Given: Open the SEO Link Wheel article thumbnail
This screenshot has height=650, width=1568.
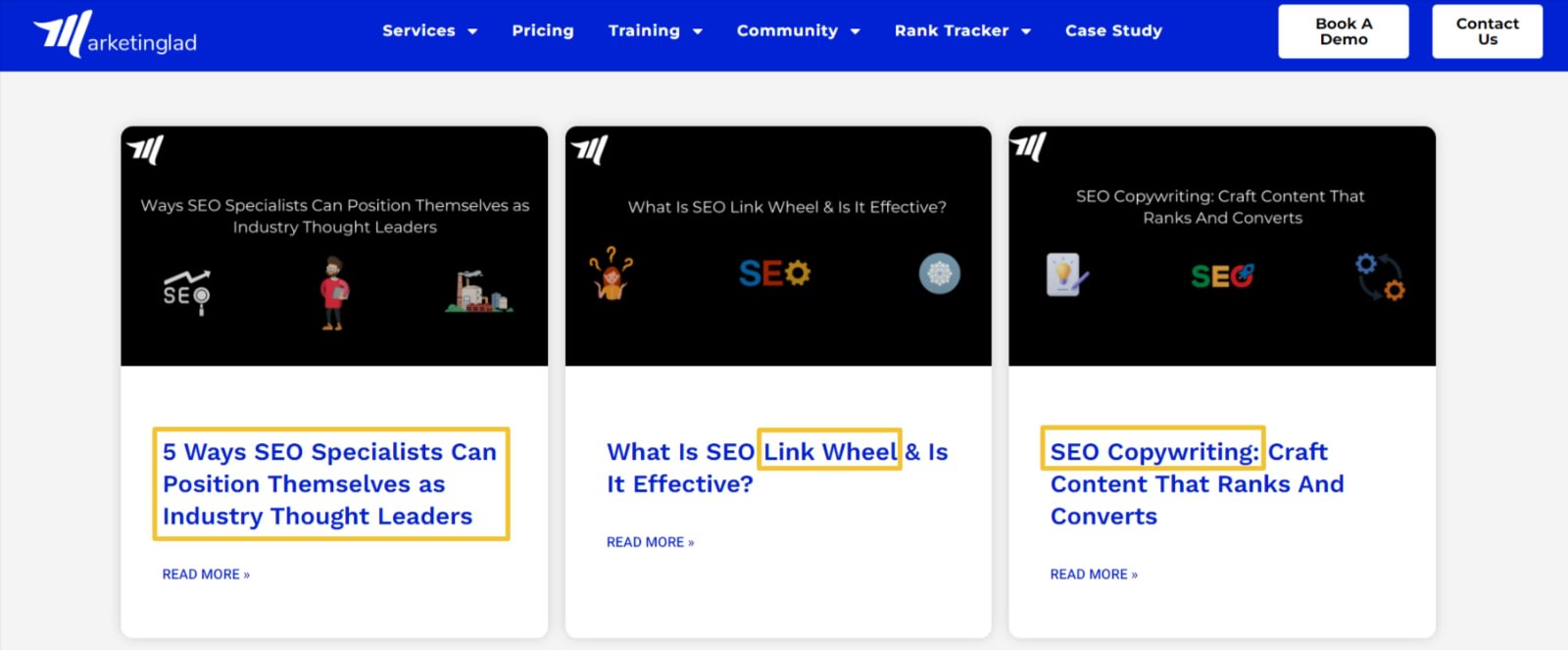Looking at the screenshot, I should 778,246.
